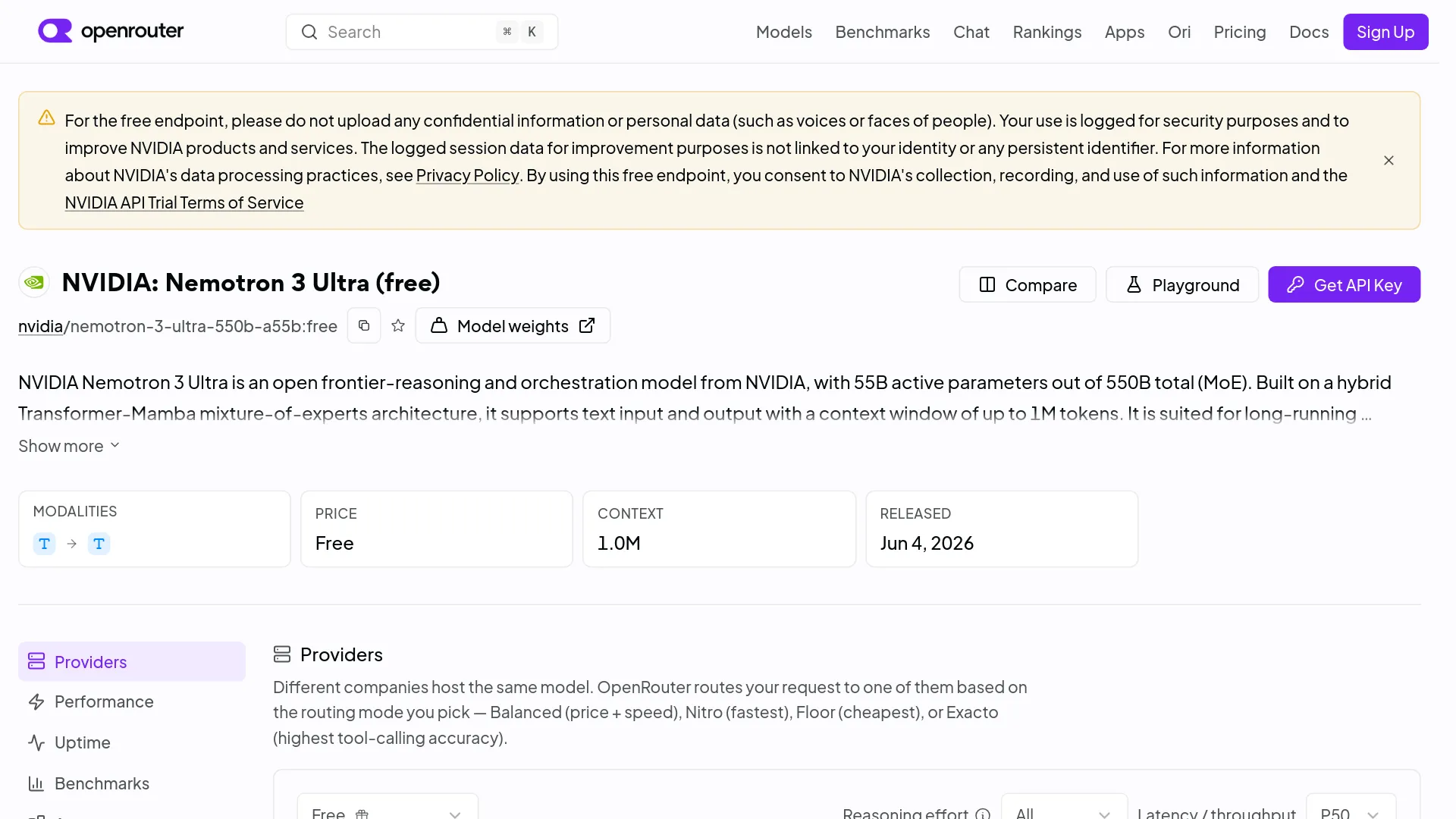
Task: Open Rankings in the top navigation
Action: [x=1047, y=32]
